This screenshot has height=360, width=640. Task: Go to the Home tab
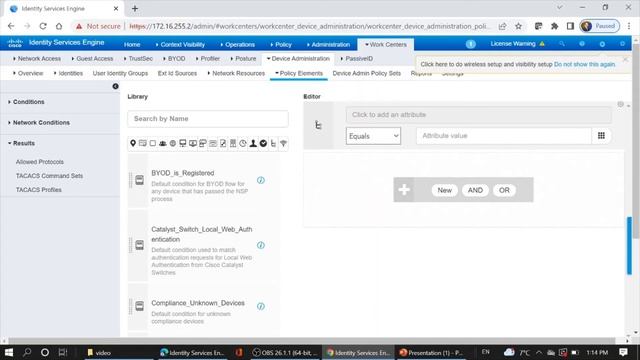tap(132, 44)
